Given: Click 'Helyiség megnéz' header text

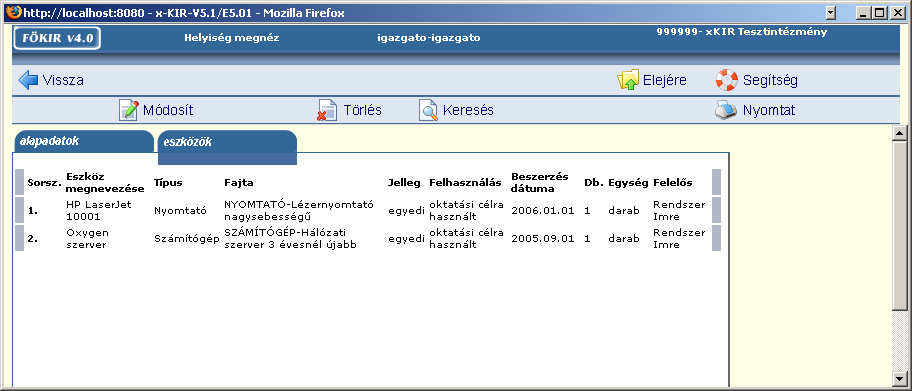Looking at the screenshot, I should point(231,38).
